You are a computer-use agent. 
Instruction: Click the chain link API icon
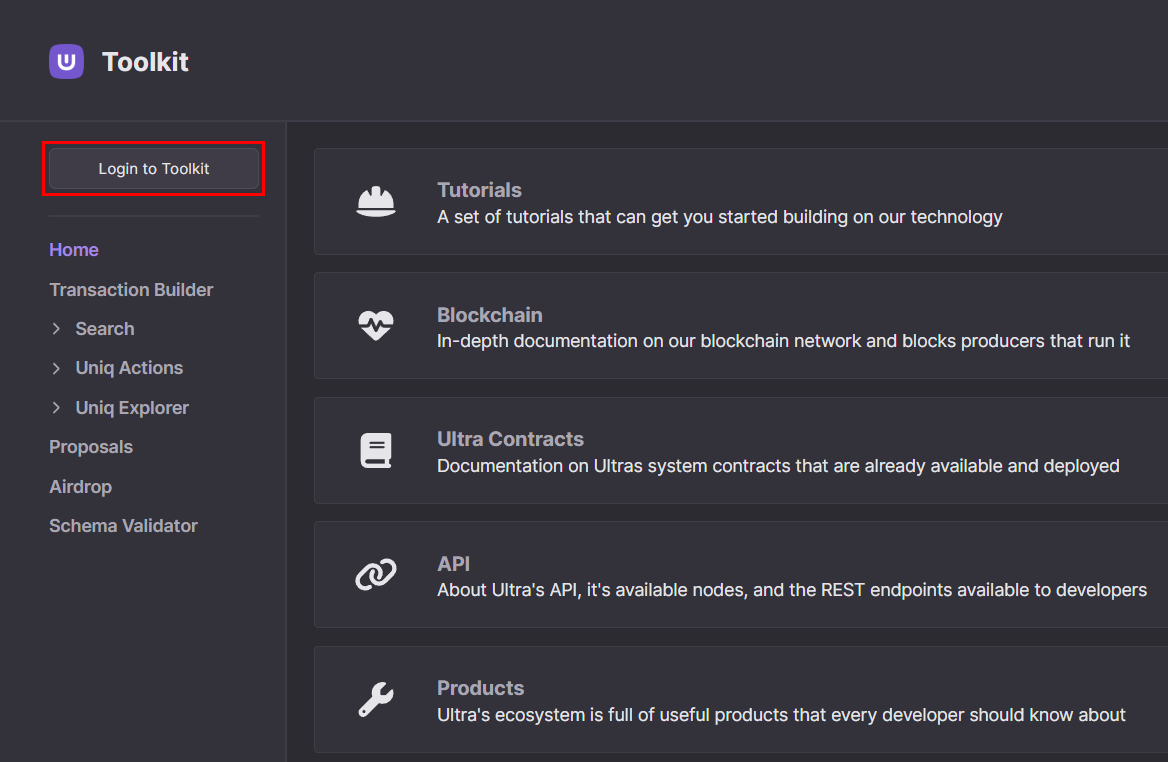[375, 574]
